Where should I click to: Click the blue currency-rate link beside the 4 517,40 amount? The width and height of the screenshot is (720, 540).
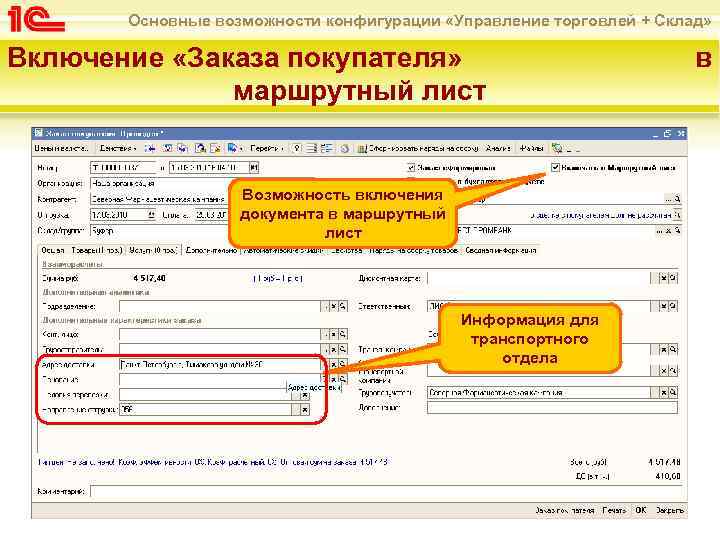(278, 278)
